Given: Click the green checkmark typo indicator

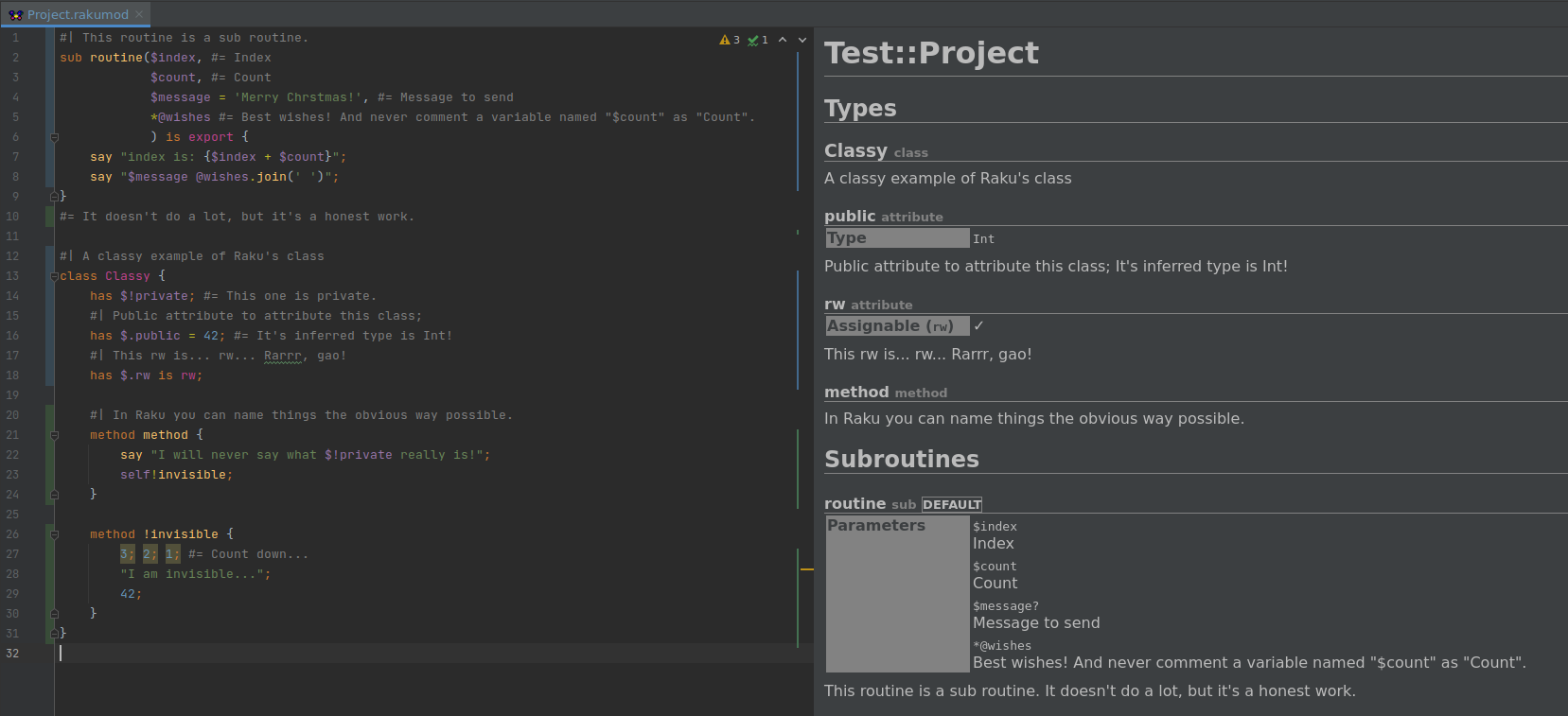Looking at the screenshot, I should point(757,40).
